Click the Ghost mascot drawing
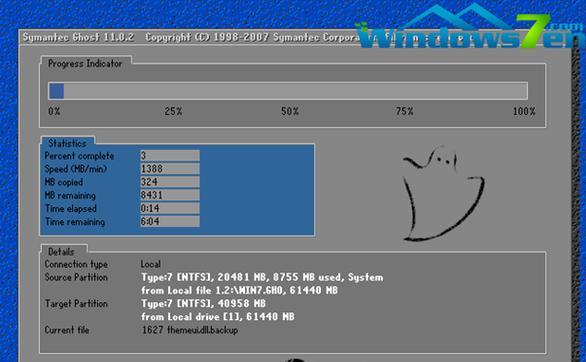 click(x=443, y=194)
